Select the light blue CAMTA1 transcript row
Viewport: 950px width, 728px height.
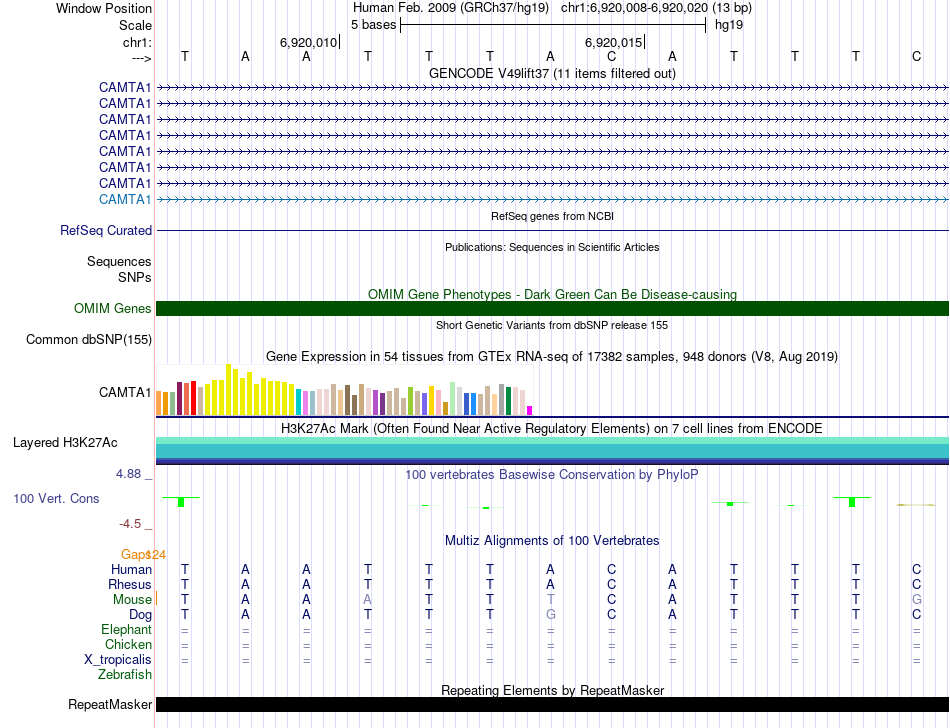coord(552,199)
